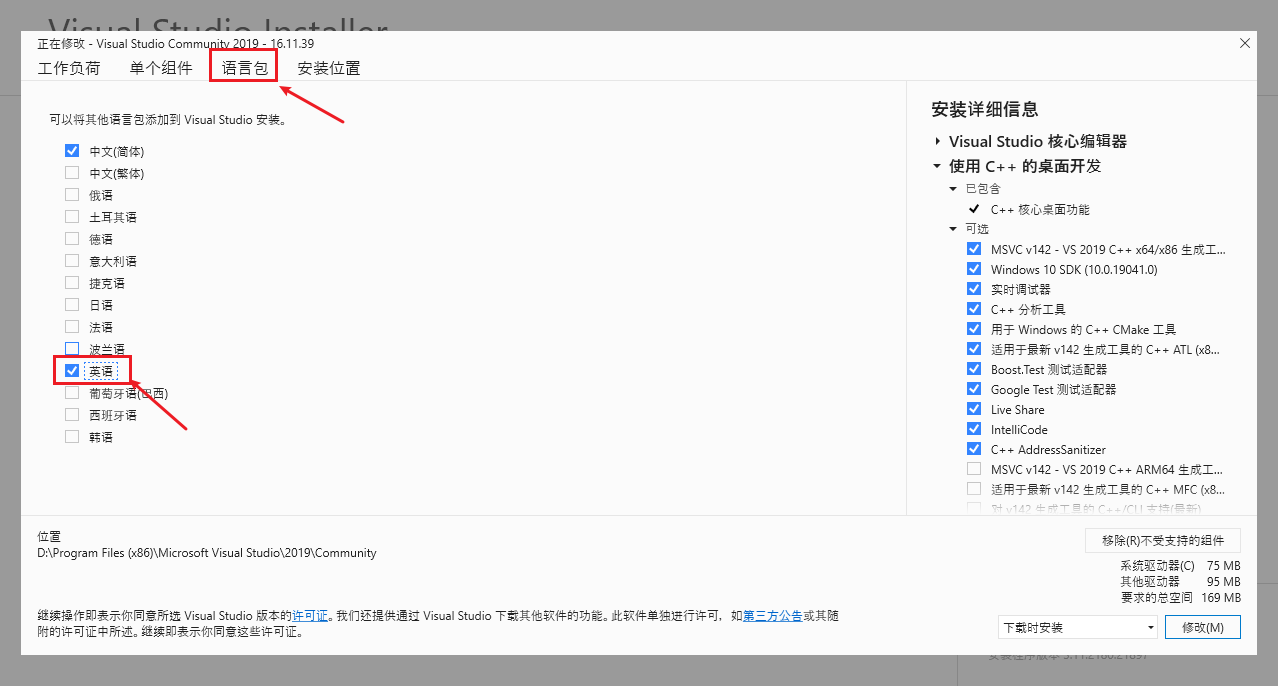
Task: Collapse the 已包含 group
Action: tap(953, 189)
